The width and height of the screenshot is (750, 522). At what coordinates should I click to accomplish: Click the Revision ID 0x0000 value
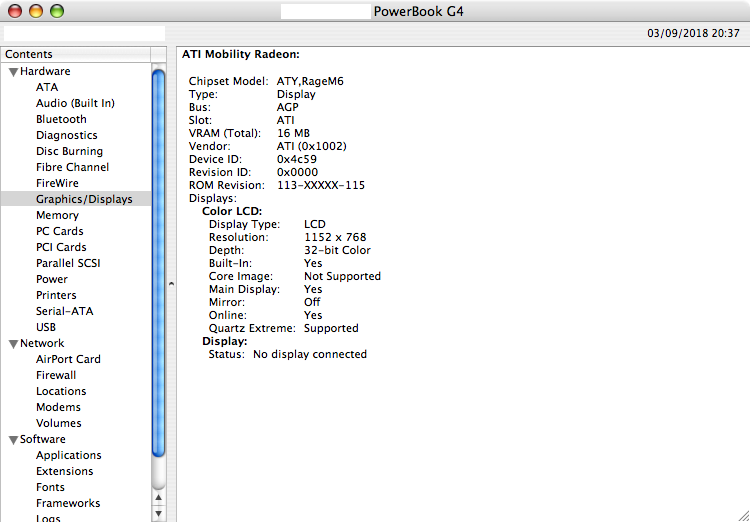click(297, 172)
